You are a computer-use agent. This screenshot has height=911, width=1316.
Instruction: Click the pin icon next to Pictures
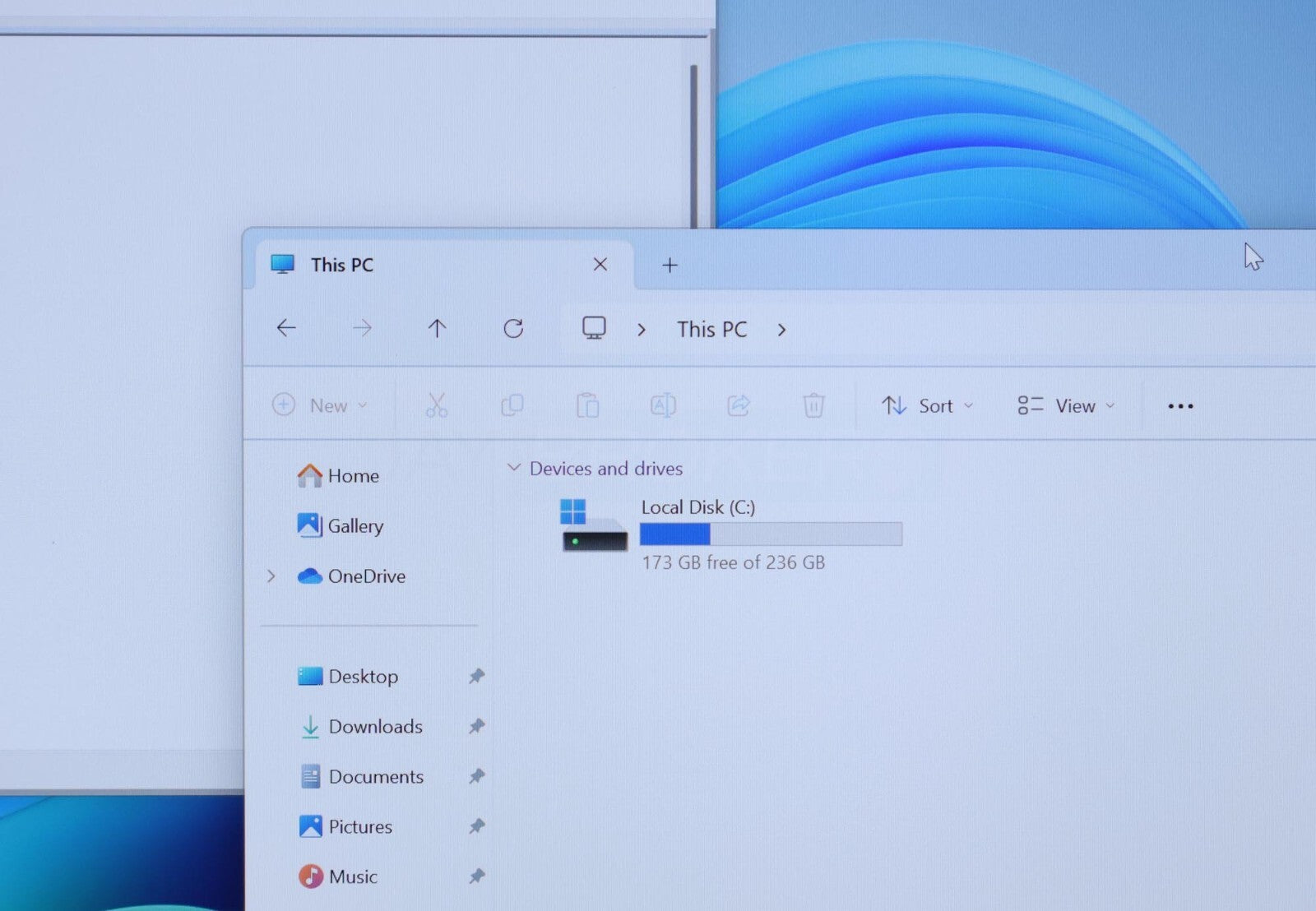pyautogui.click(x=476, y=827)
